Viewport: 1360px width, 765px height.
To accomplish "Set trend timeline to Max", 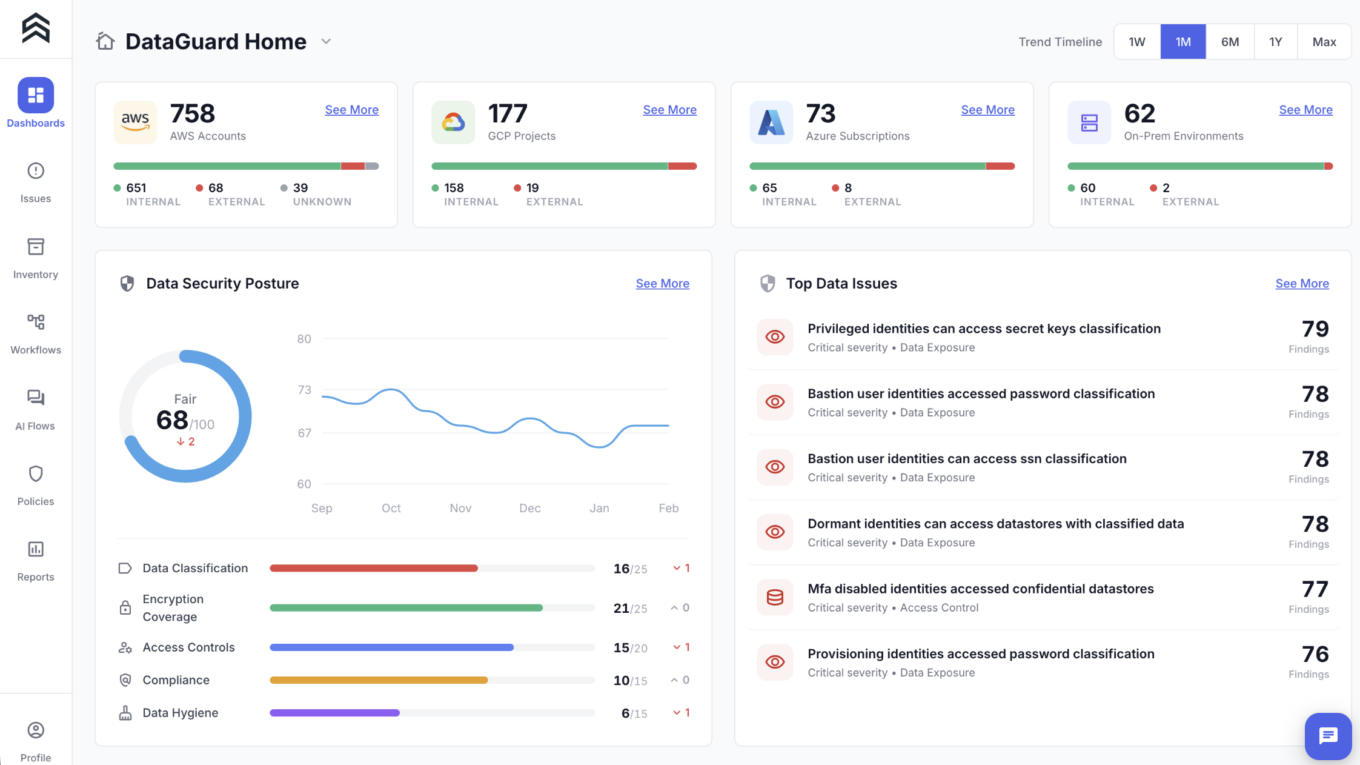I will pyautogui.click(x=1324, y=42).
